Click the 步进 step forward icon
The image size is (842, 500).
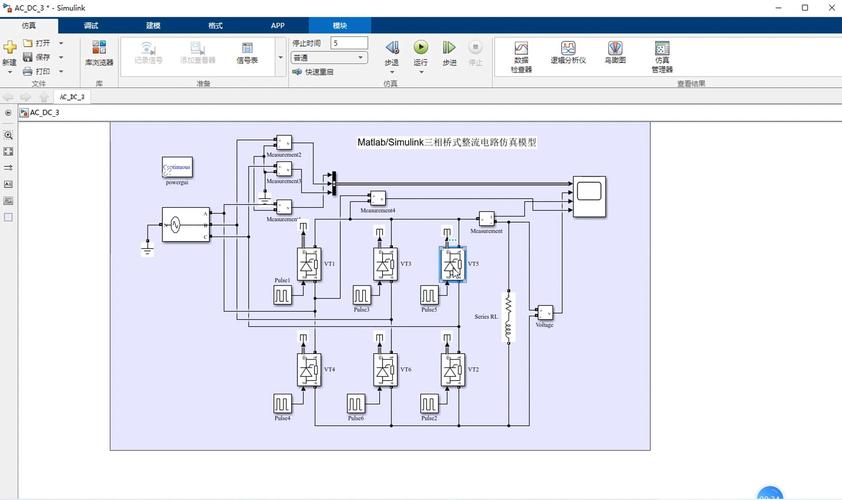pyautogui.click(x=449, y=48)
